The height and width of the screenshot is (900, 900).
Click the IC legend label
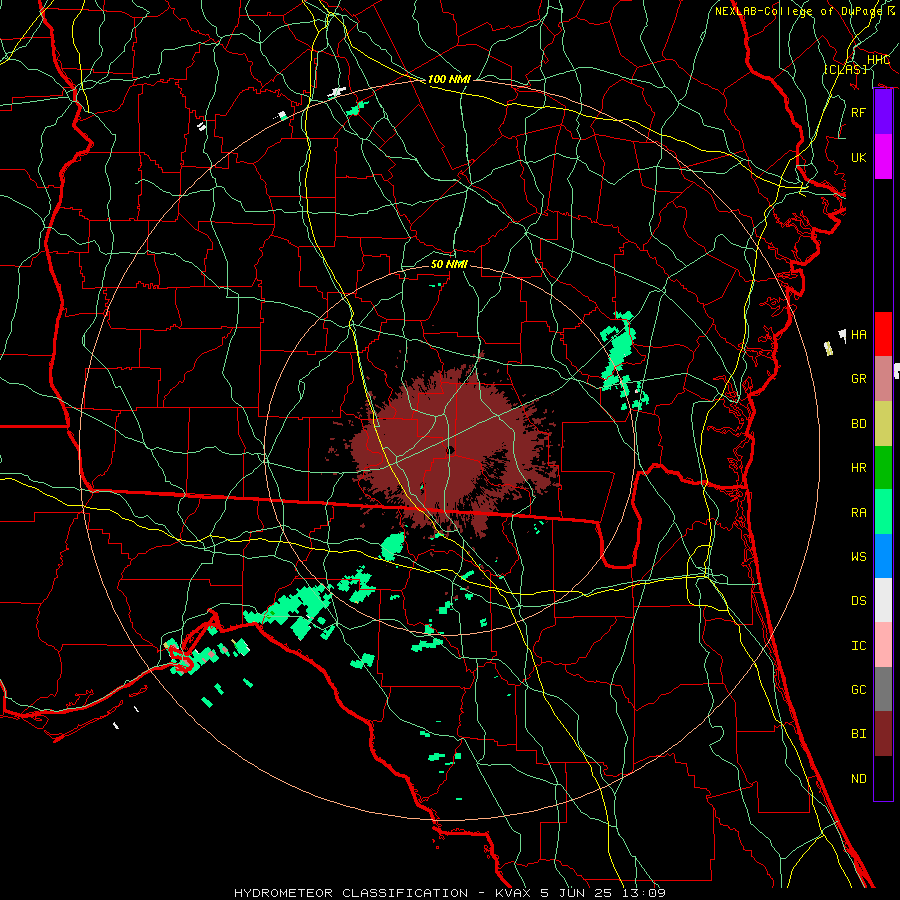click(859, 646)
